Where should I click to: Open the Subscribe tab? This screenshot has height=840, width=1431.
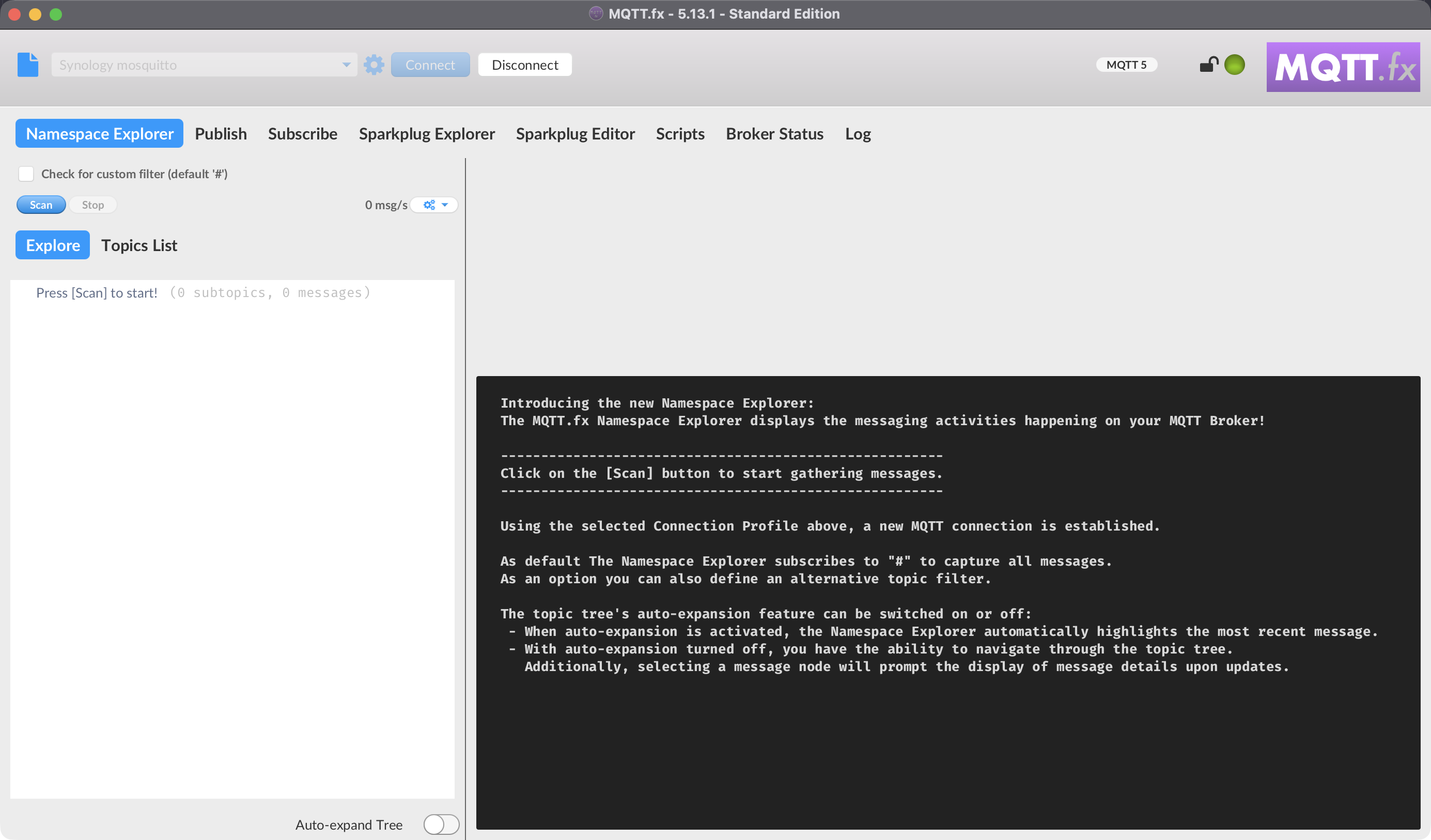(303, 133)
